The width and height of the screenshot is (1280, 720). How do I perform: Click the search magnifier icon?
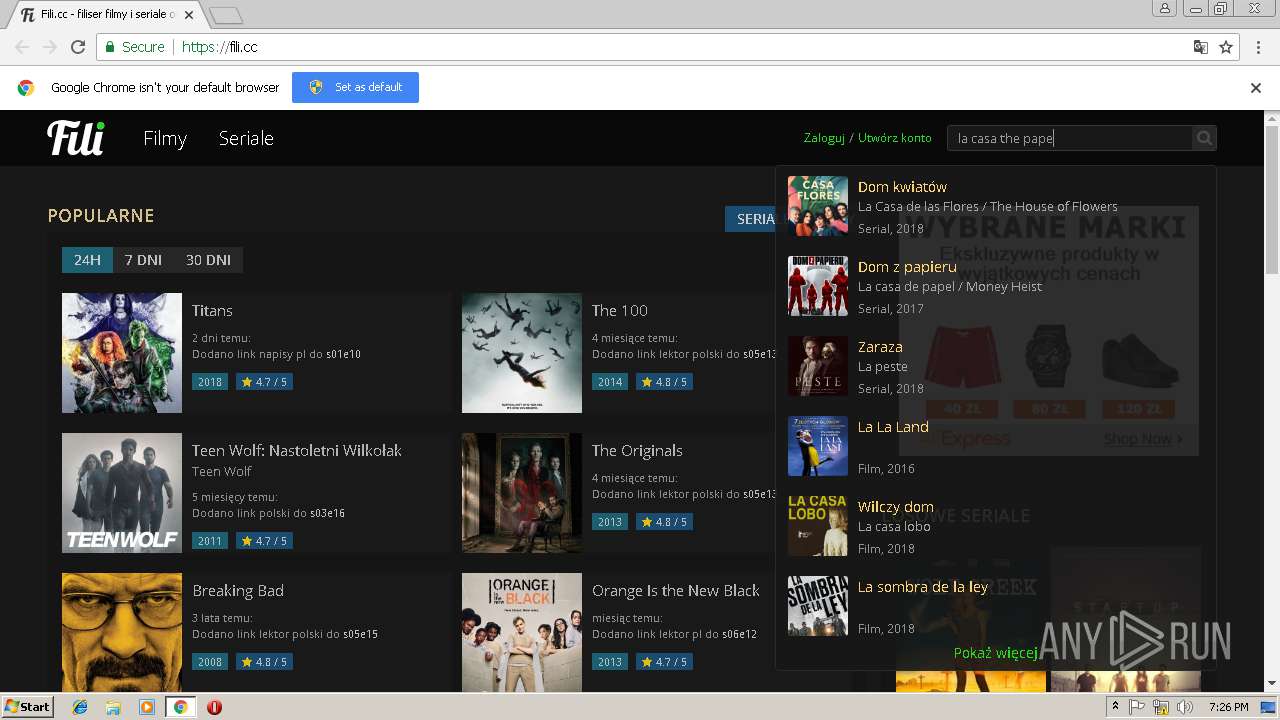[x=1204, y=138]
